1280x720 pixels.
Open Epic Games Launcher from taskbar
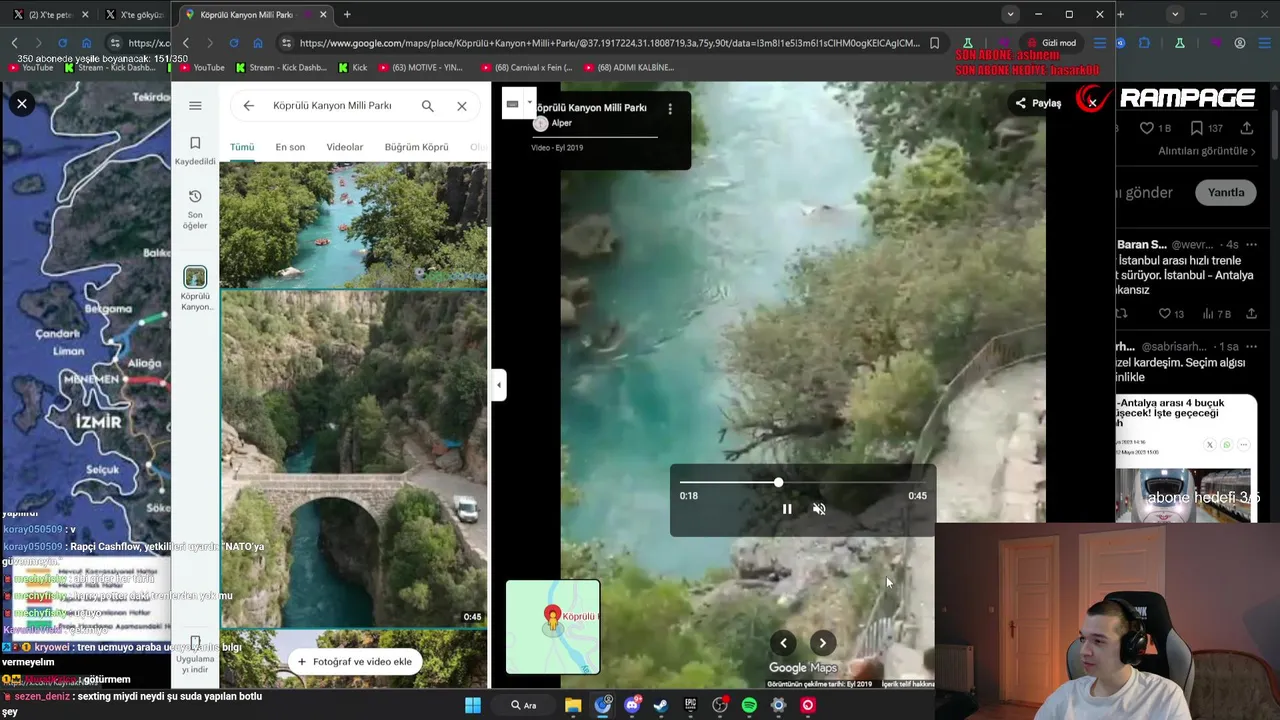[x=690, y=705]
